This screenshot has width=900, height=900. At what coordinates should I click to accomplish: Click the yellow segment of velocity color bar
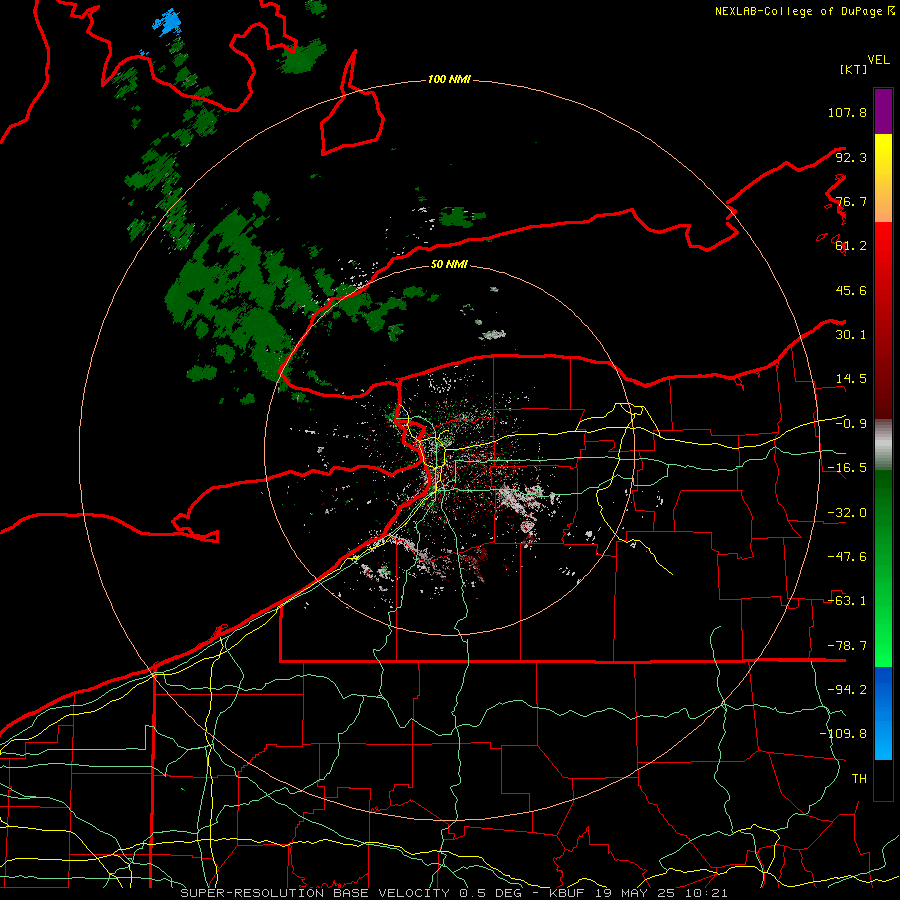pos(883,178)
